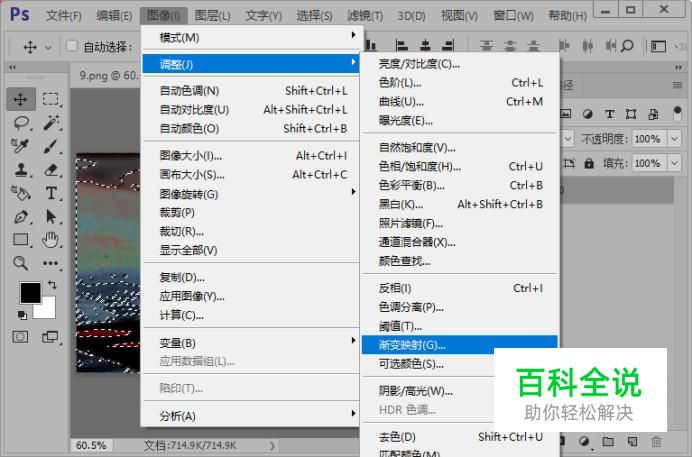This screenshot has height=457, width=692.
Task: Open the Layer menu
Action: [213, 16]
